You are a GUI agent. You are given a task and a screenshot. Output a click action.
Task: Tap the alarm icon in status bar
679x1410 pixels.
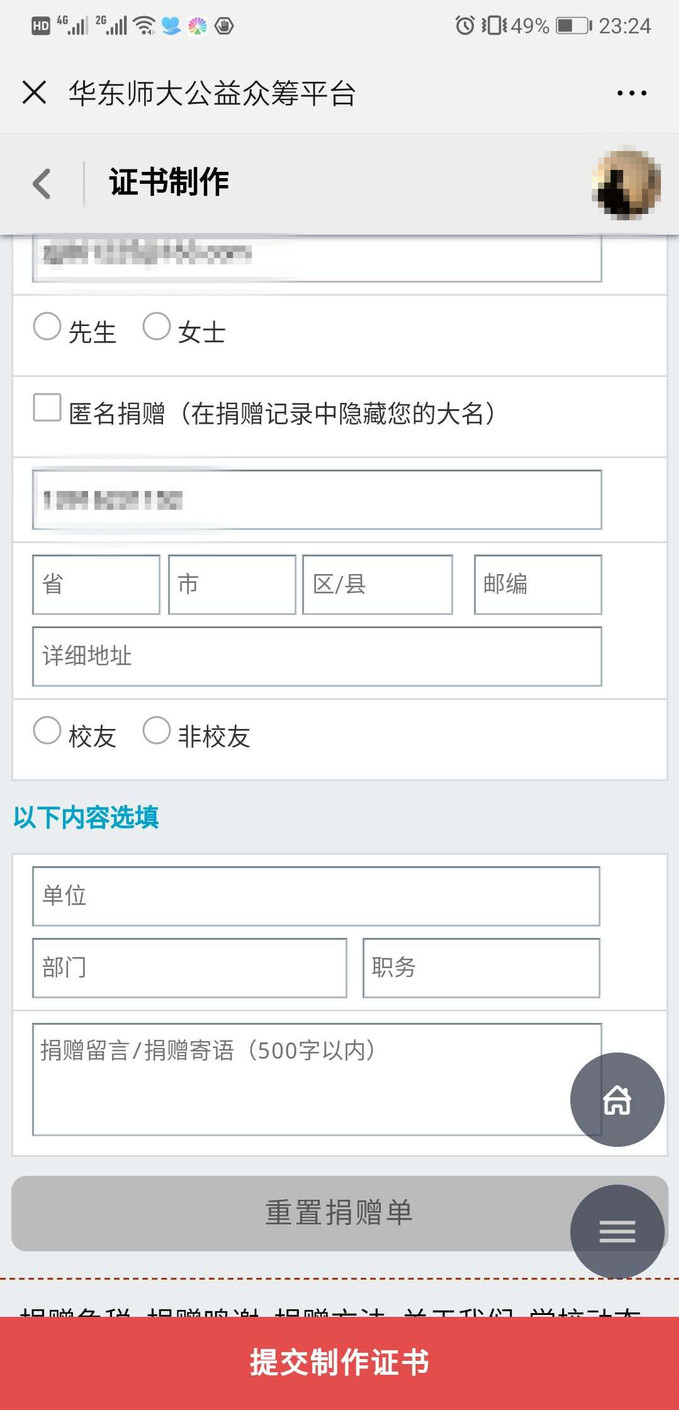pos(465,26)
